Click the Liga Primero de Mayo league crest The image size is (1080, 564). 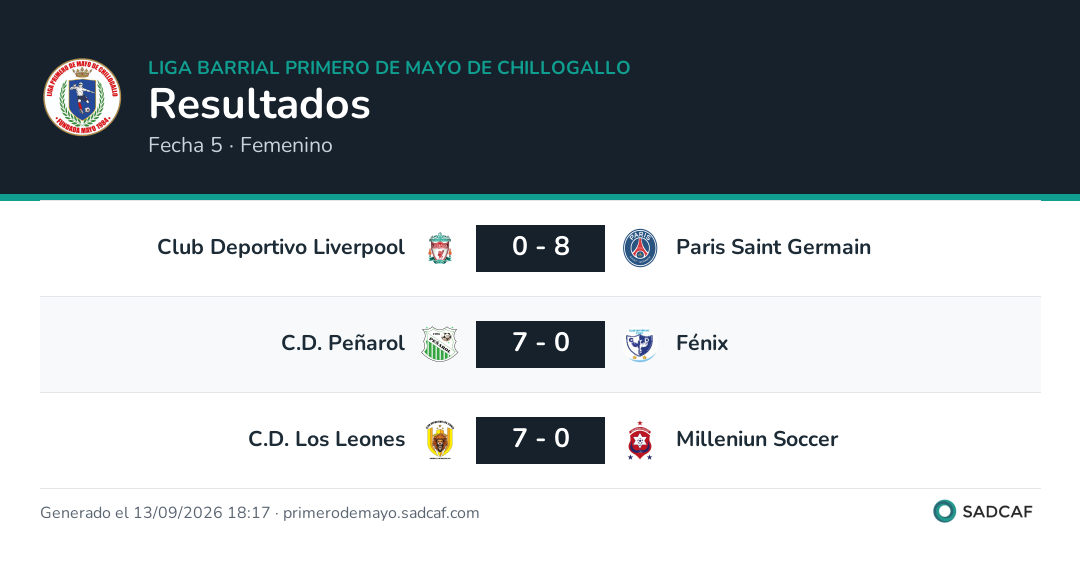(82, 96)
